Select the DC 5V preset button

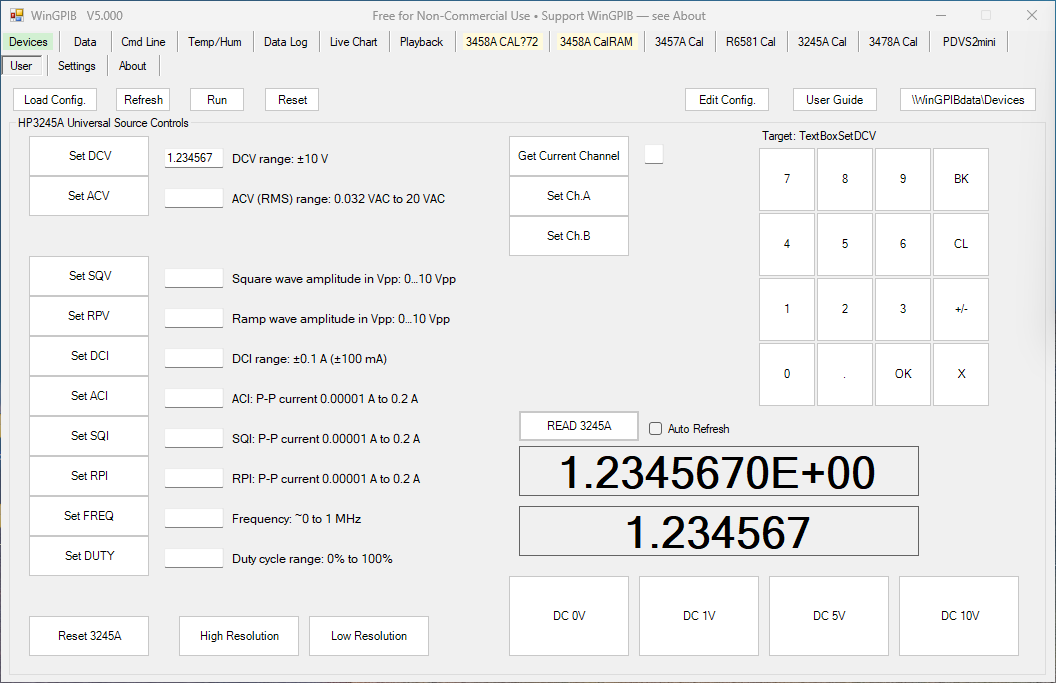pyautogui.click(x=829, y=616)
